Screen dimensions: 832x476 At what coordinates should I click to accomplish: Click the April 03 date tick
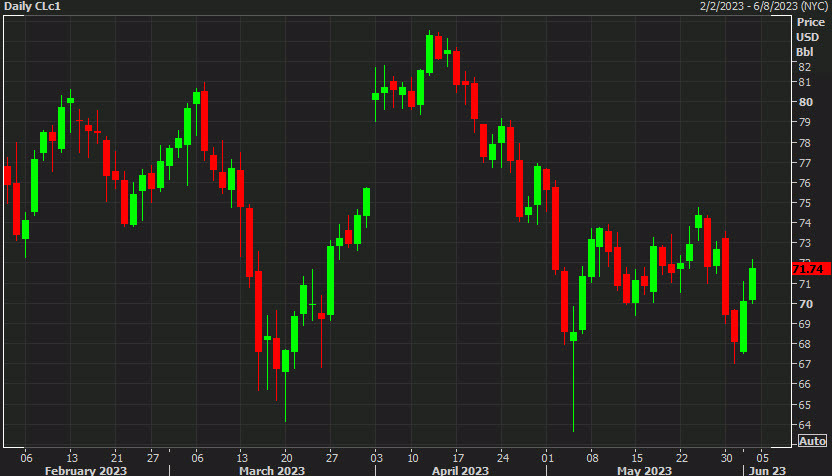[x=376, y=457]
